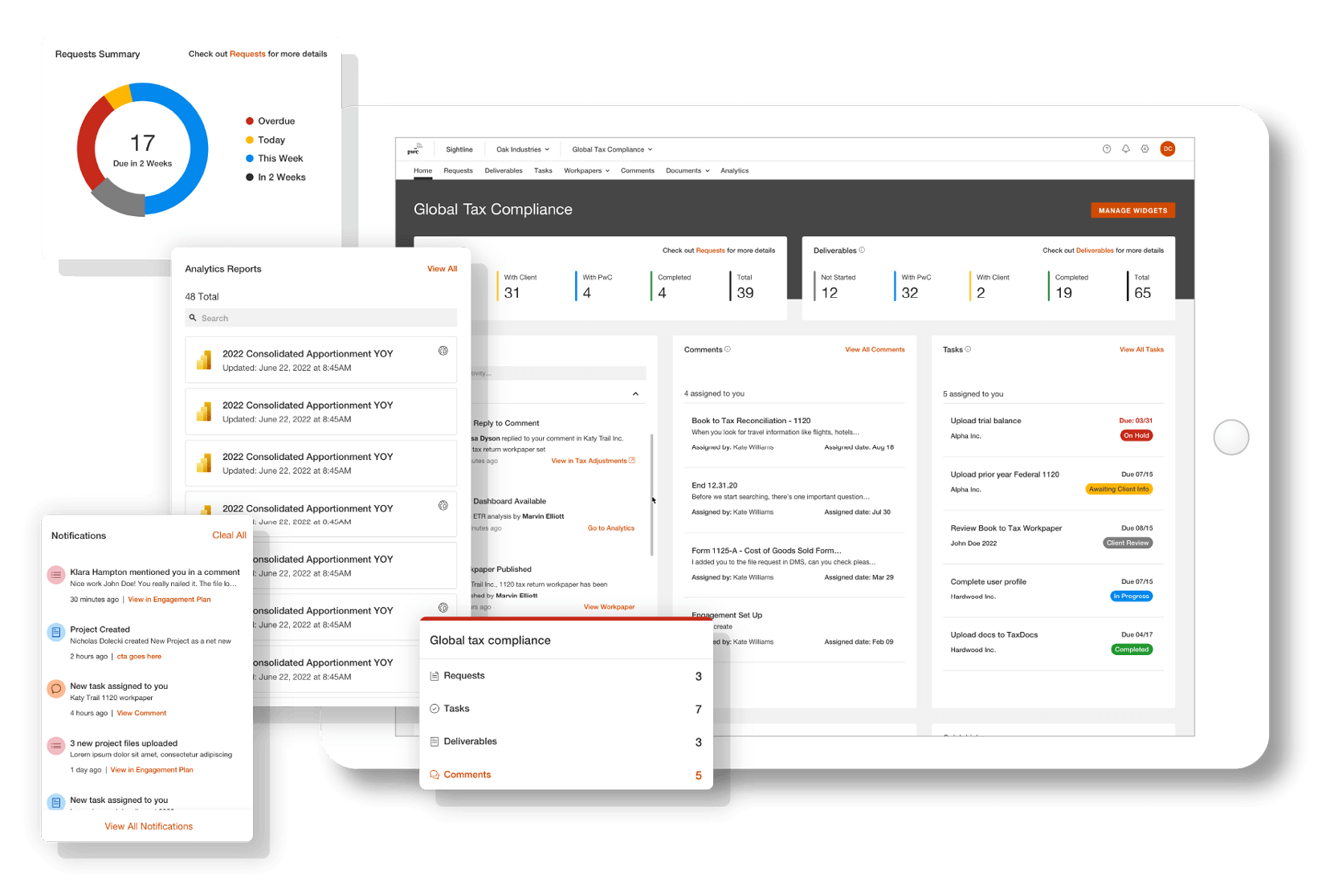Click the Tasks widget info icon
Viewport: 1326px width, 896px height.
(968, 349)
